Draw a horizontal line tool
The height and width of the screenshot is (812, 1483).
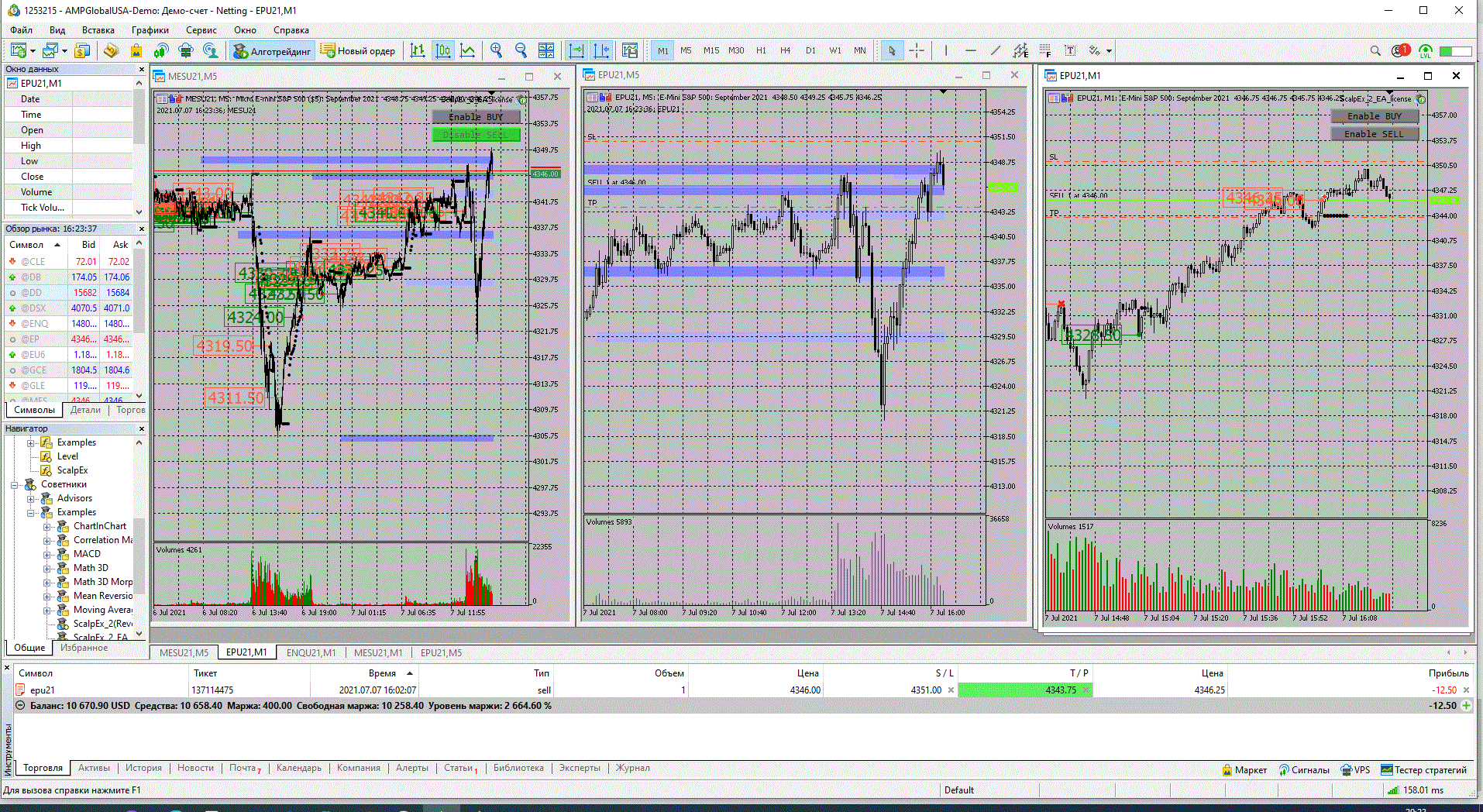971,51
